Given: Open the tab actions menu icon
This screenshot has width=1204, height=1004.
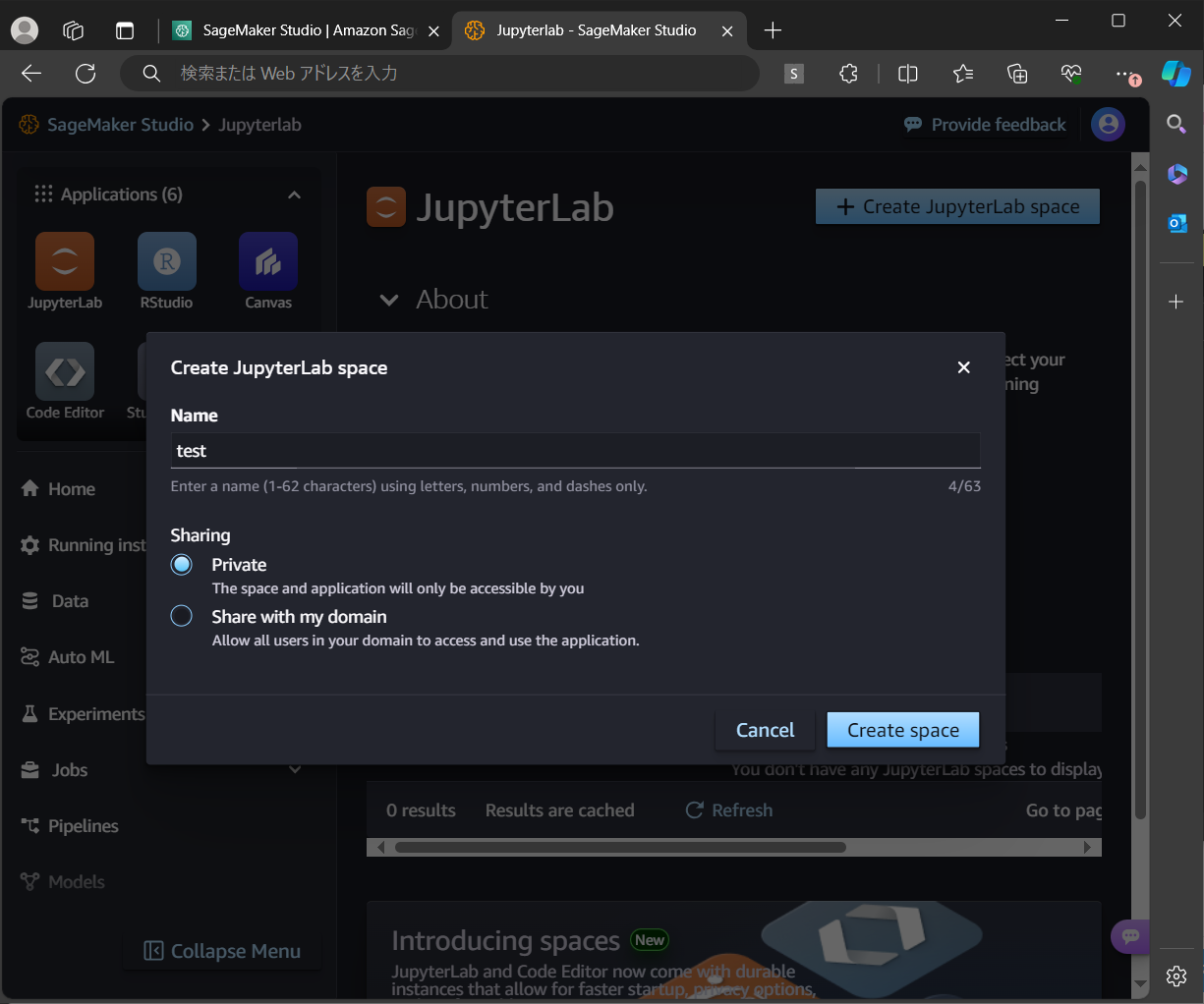Looking at the screenshot, I should [x=125, y=30].
